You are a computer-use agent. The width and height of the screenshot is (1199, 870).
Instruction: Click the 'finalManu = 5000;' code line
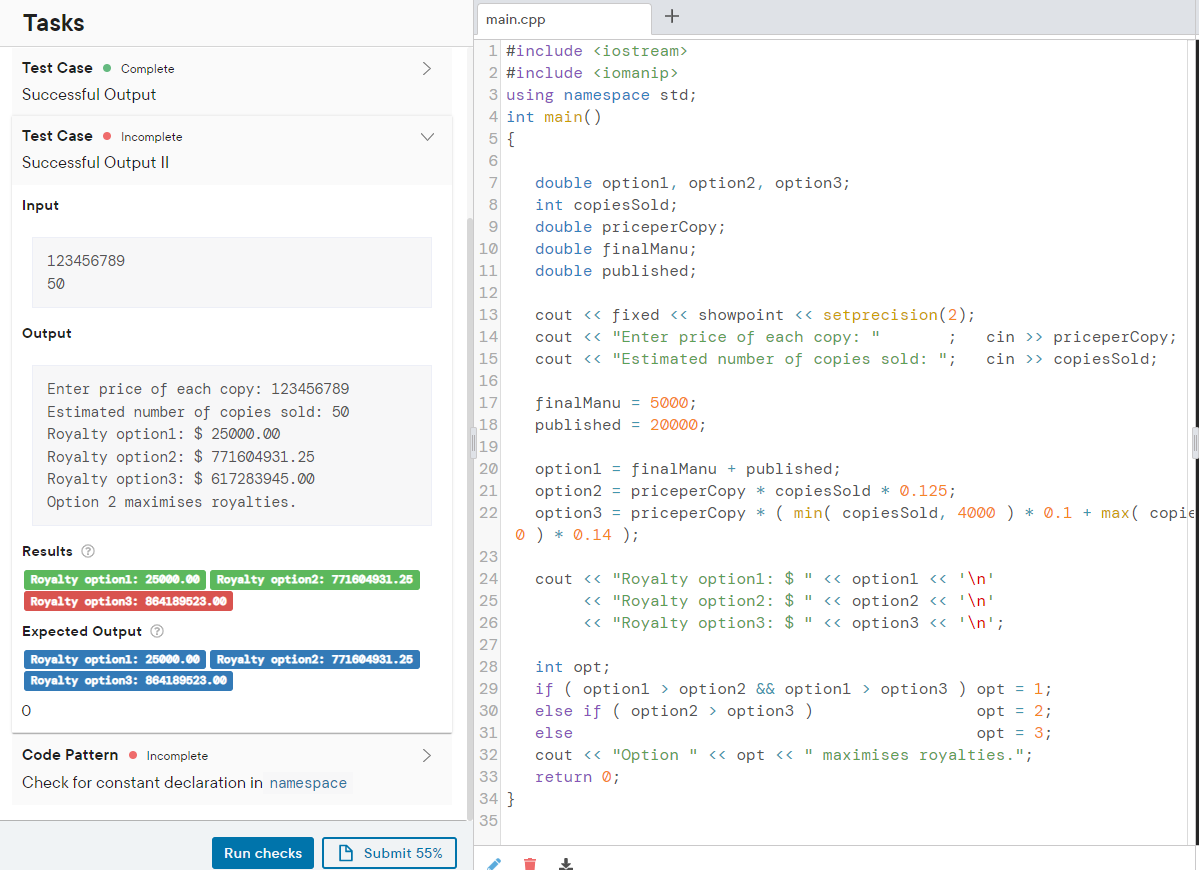click(616, 403)
